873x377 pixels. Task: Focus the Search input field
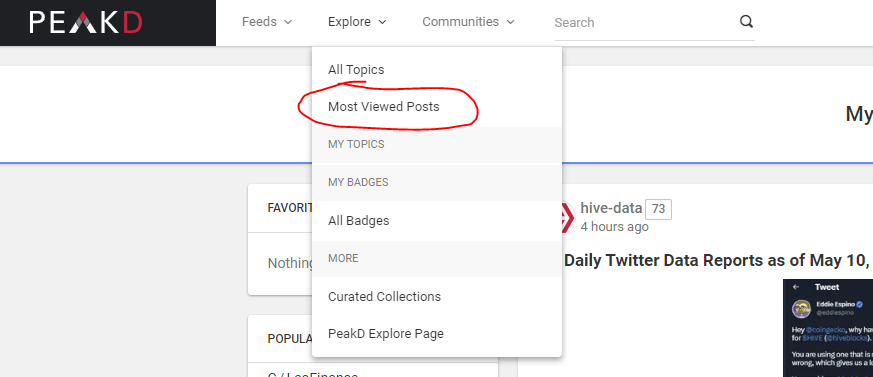[x=644, y=22]
